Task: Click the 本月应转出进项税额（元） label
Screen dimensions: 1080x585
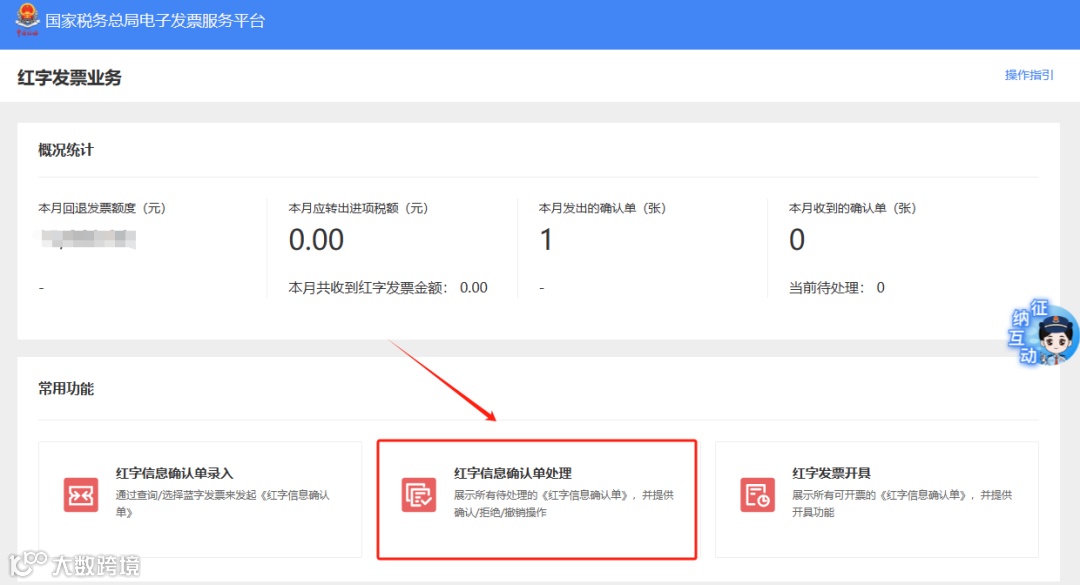Action: [358, 208]
